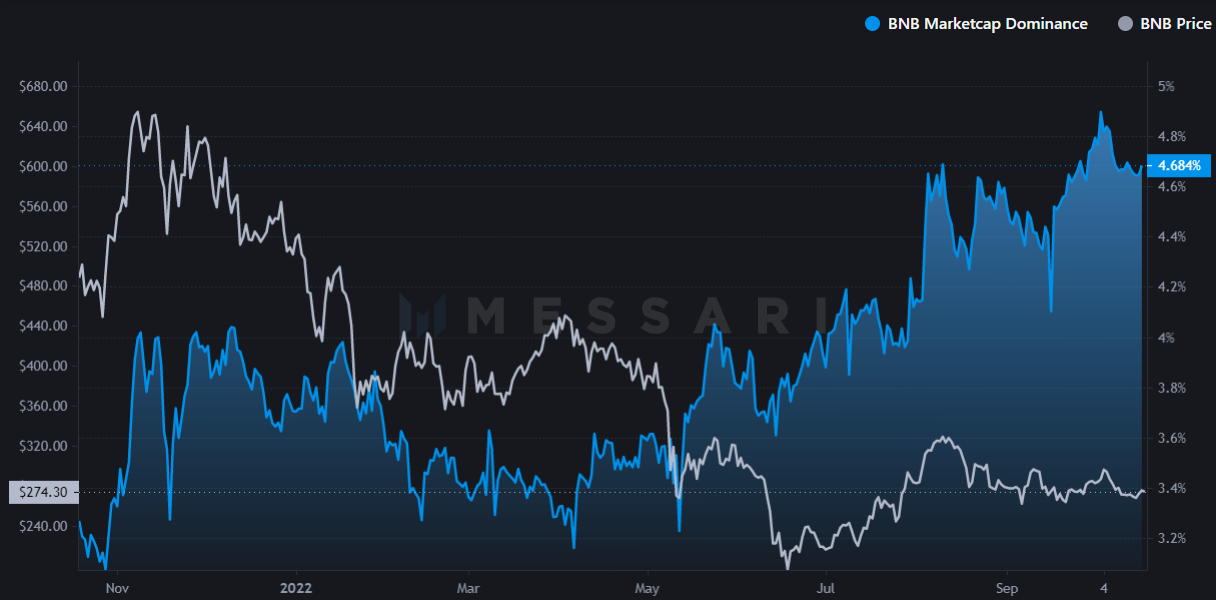Screen dimensions: 1216x600
Task: Click the 4.6% dominance axis label
Action: coord(1172,186)
